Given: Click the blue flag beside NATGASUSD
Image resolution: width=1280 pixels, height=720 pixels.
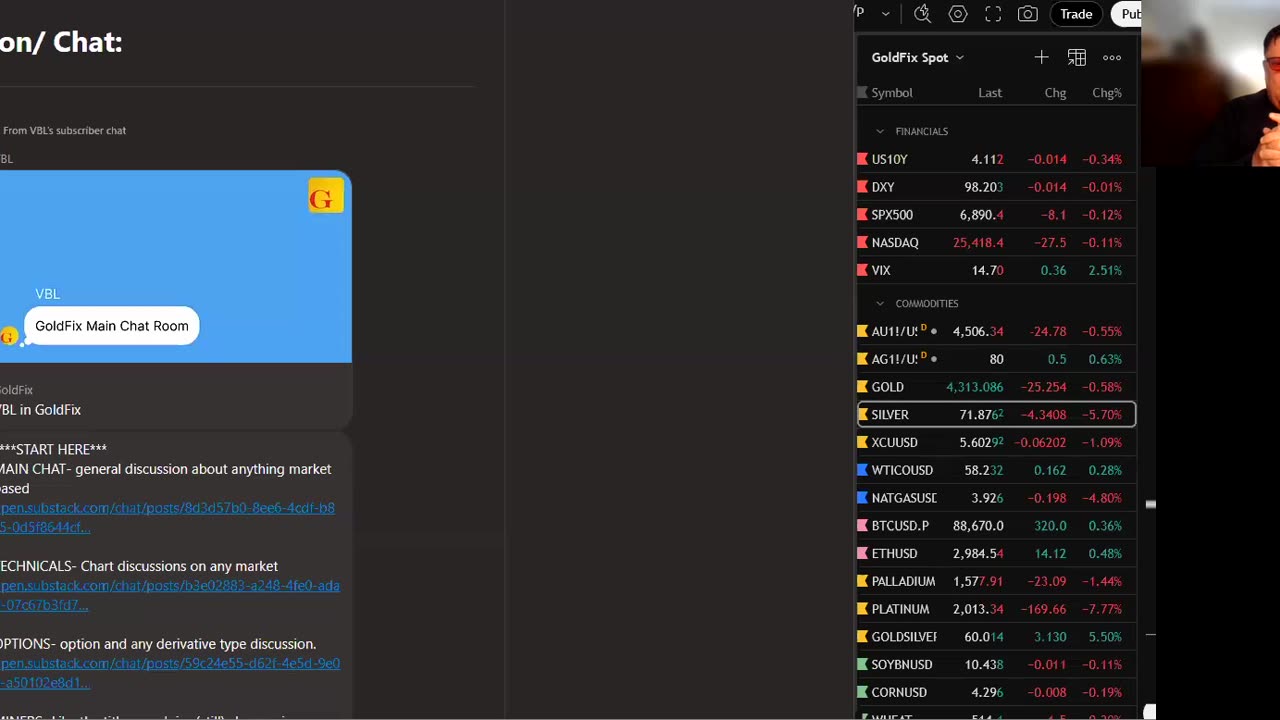Looking at the screenshot, I should coord(862,498).
